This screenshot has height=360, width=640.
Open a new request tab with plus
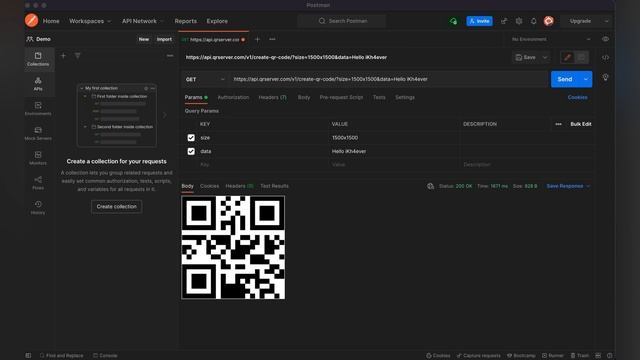coord(257,39)
